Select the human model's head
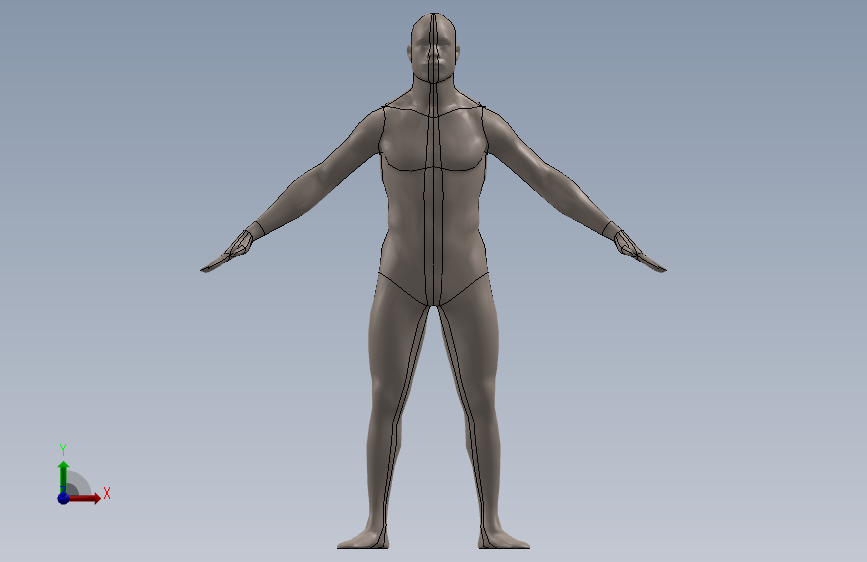Screen dimensions: 867x562 (x=434, y=48)
